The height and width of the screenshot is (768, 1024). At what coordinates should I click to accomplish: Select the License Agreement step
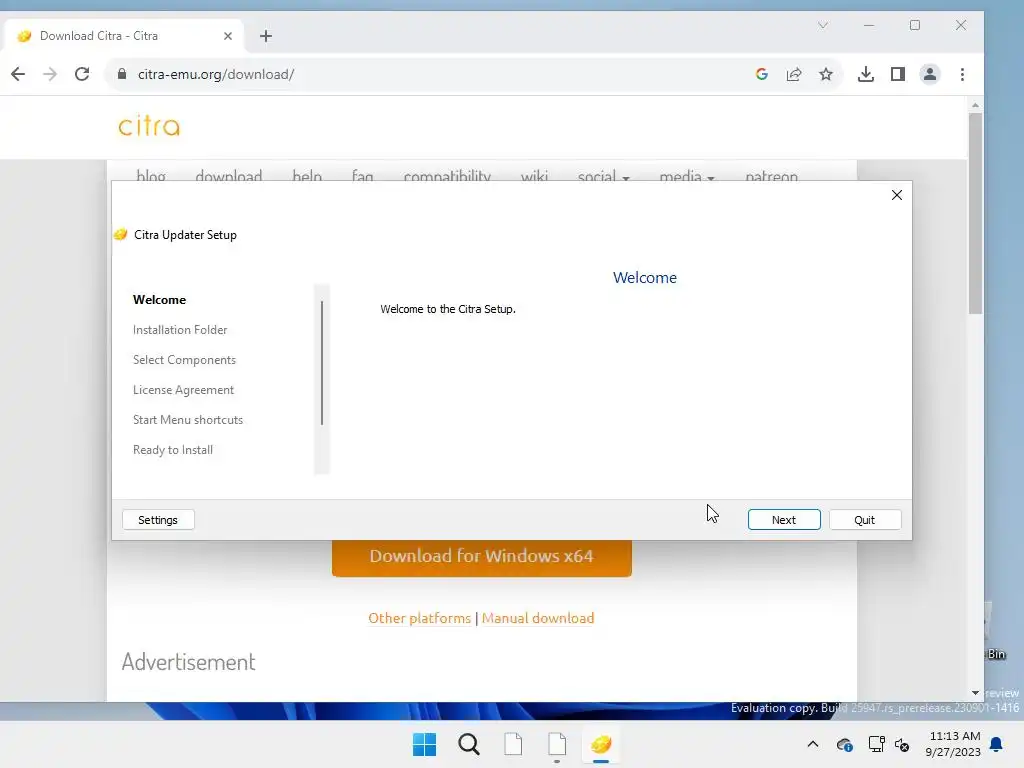(184, 390)
